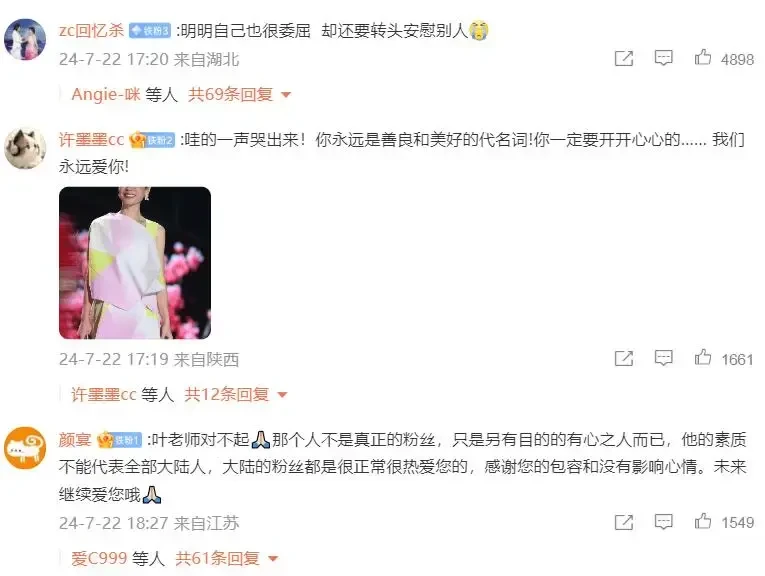
Task: Open 许墨墨cc username link in comment header
Action: (91, 140)
